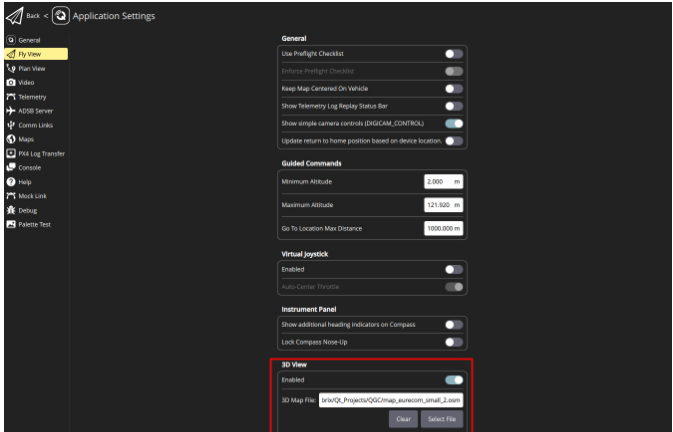Click the Video camera sidebar icon
The image size is (673, 432).
click(x=11, y=82)
